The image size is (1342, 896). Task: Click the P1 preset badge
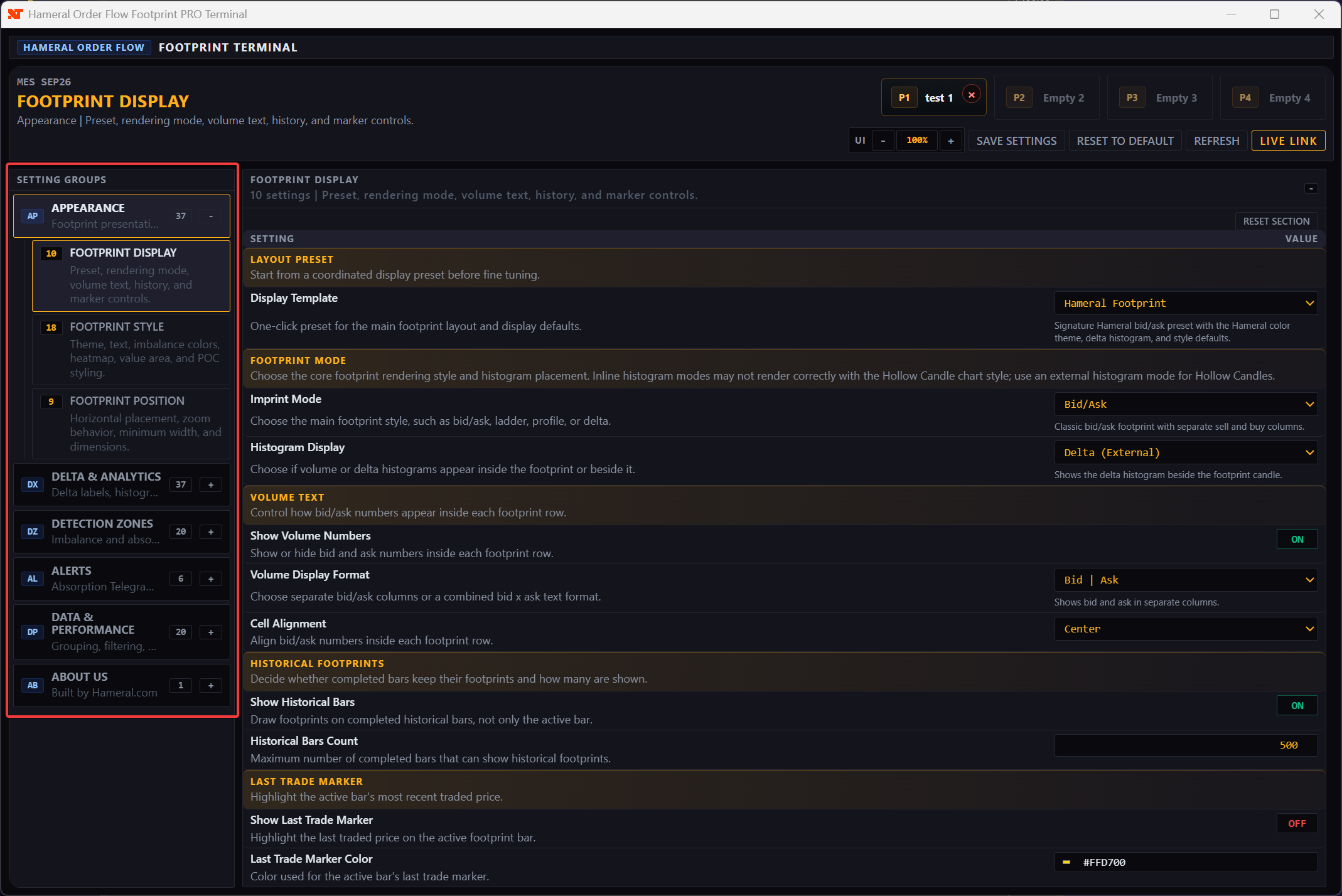coord(904,97)
